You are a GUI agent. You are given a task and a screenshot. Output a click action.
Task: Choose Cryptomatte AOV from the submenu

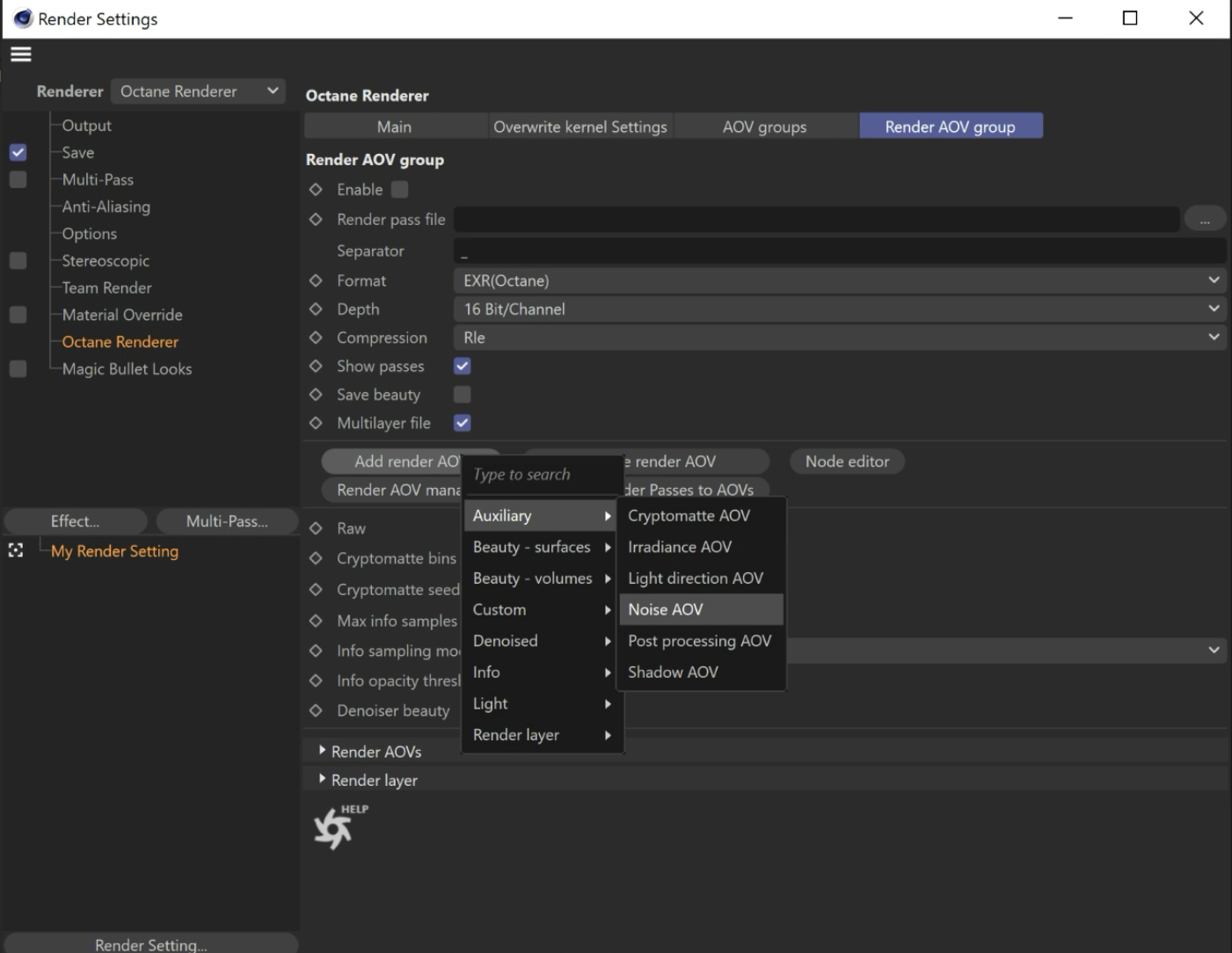pyautogui.click(x=701, y=515)
